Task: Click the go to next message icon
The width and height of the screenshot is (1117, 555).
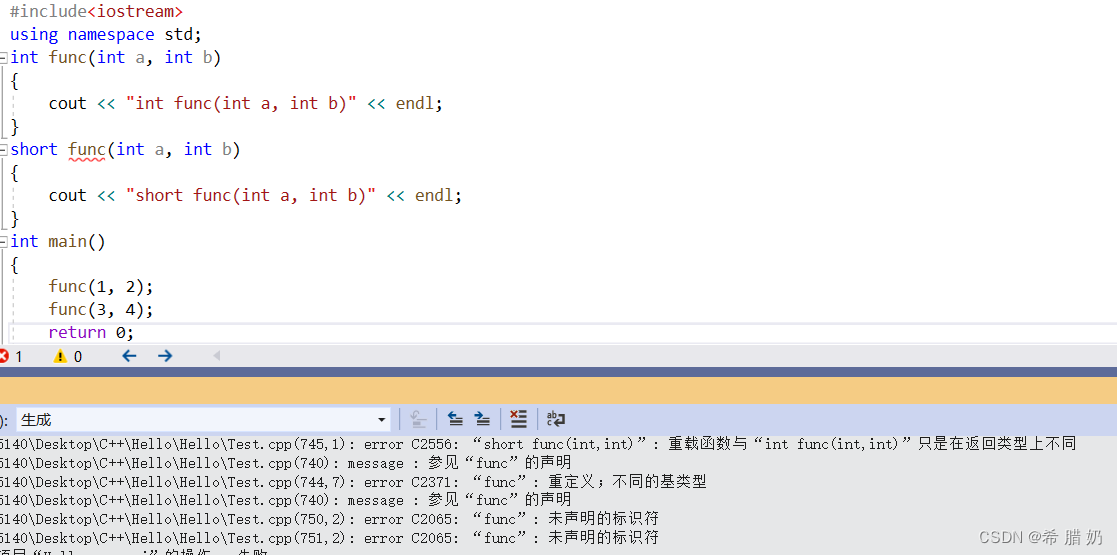Action: tap(482, 419)
